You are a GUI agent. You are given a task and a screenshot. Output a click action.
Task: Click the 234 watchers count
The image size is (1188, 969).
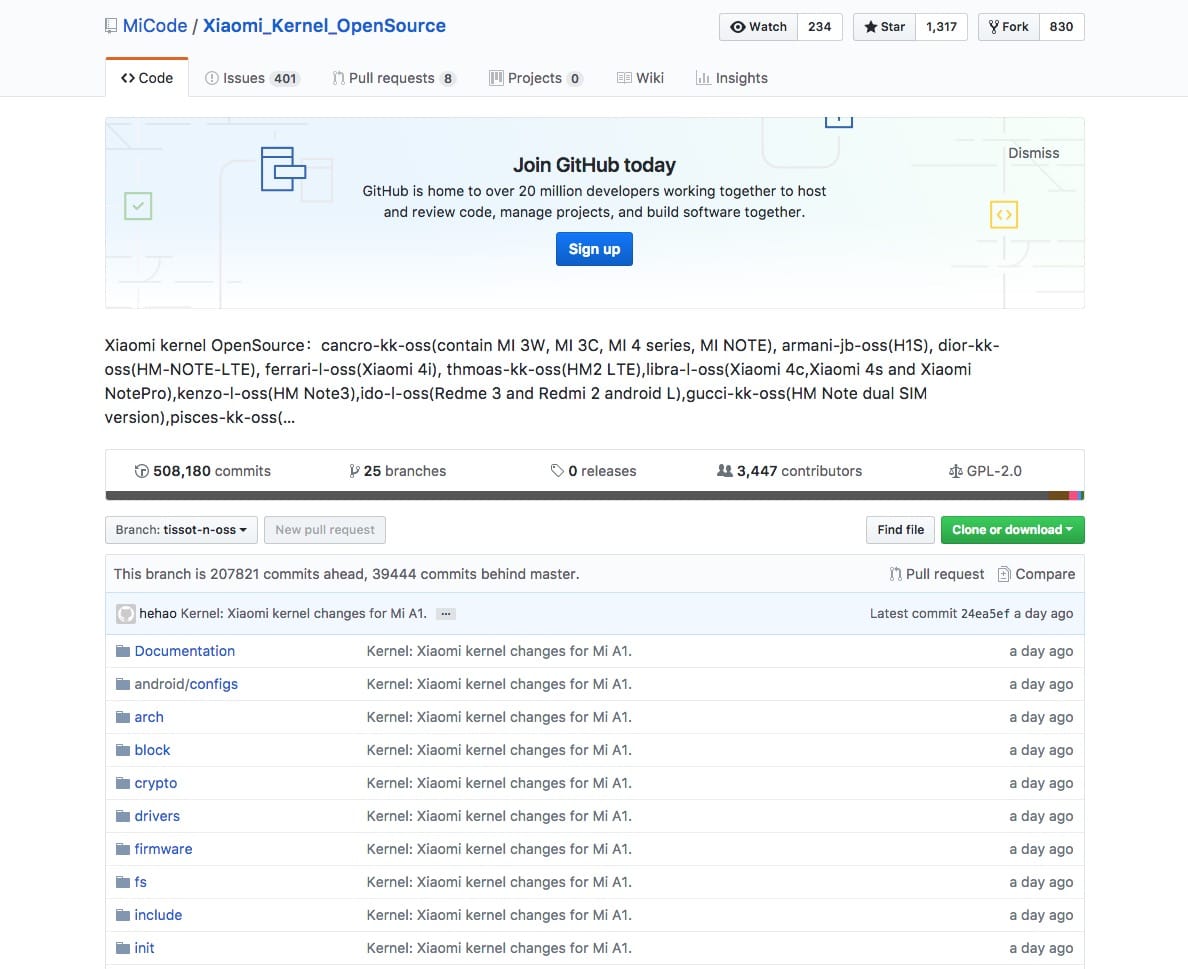coord(820,27)
